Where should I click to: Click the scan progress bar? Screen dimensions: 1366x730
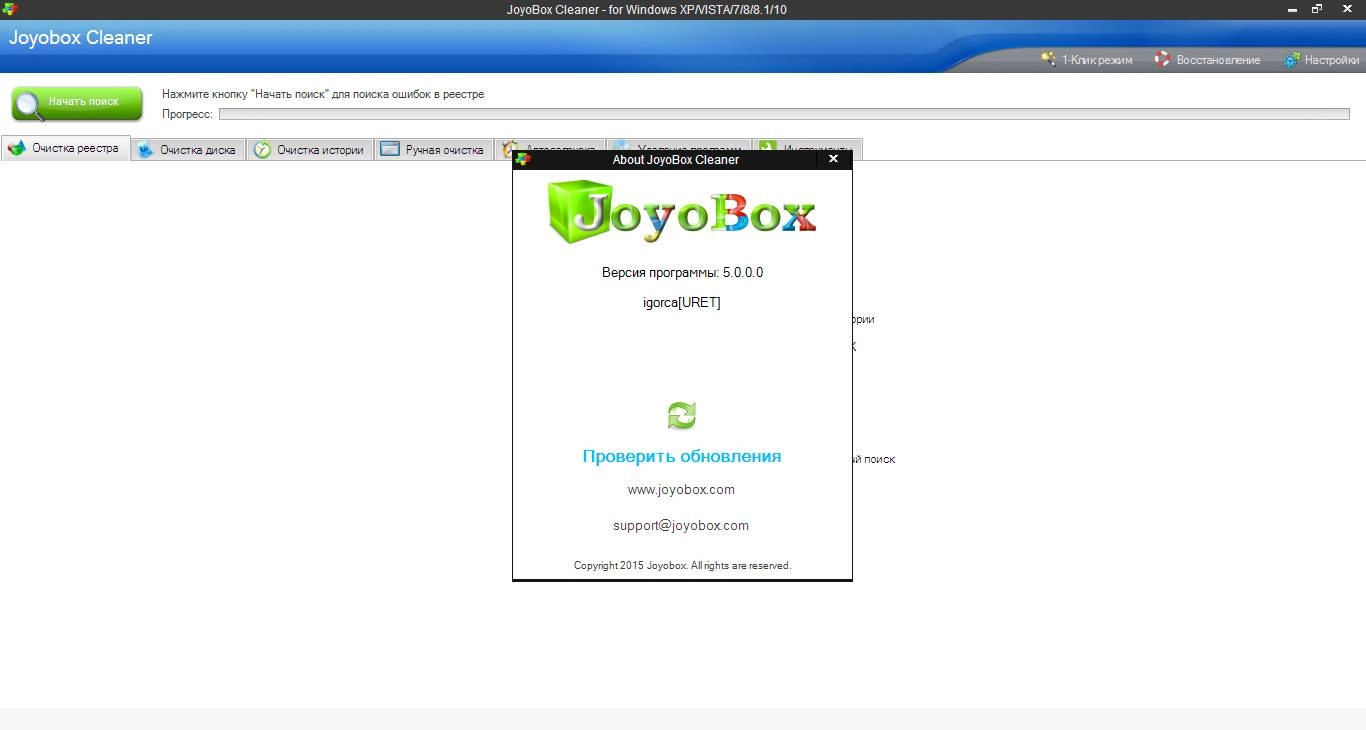pyautogui.click(x=784, y=114)
